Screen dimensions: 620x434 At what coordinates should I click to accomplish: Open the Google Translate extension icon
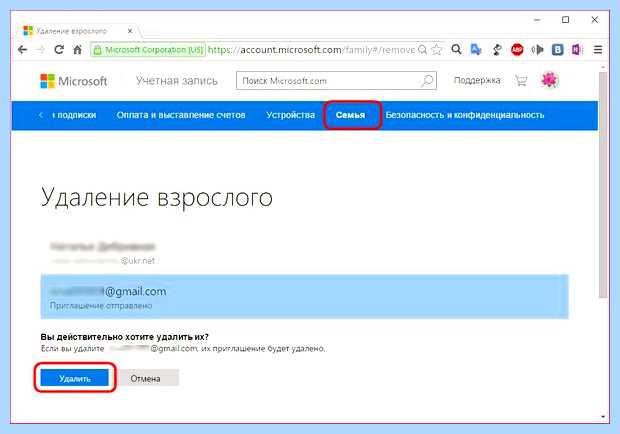[476, 49]
